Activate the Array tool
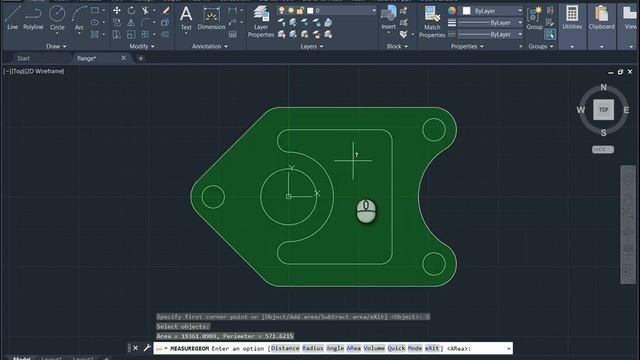 tap(145, 35)
